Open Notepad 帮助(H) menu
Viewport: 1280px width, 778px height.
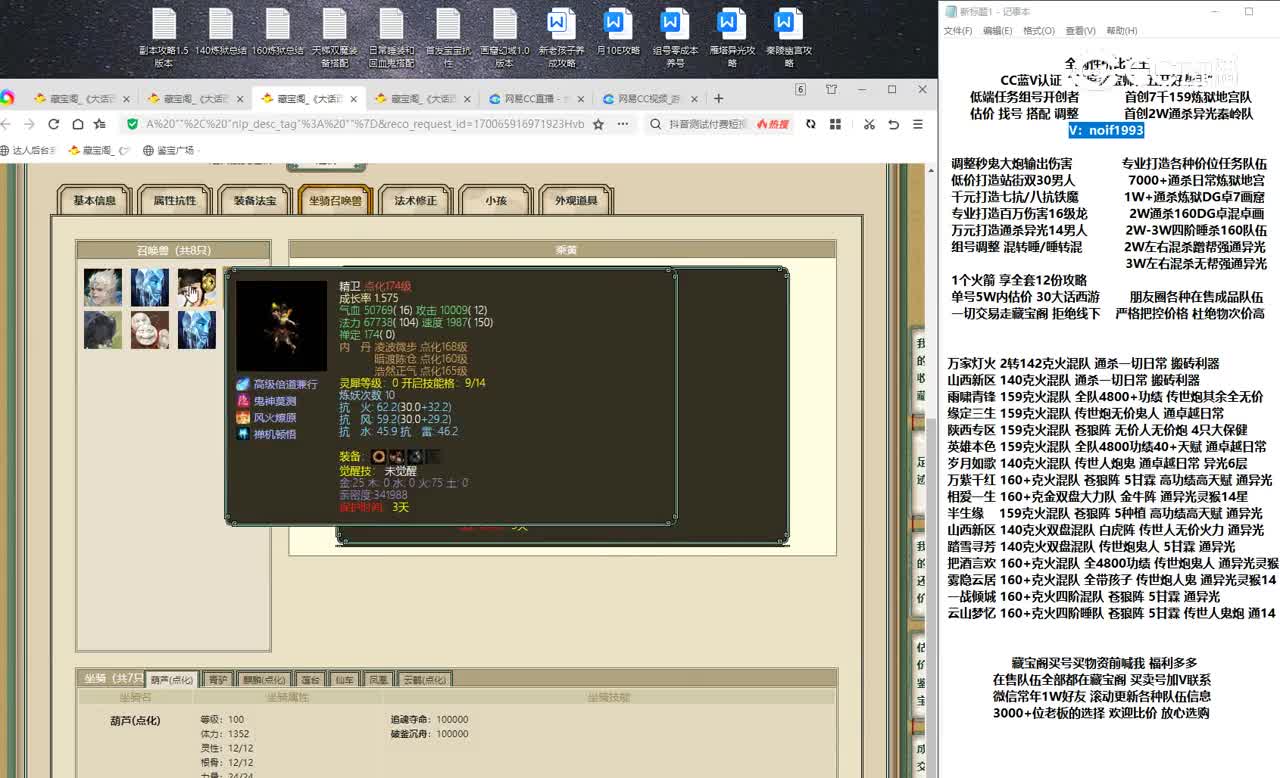[1122, 31]
